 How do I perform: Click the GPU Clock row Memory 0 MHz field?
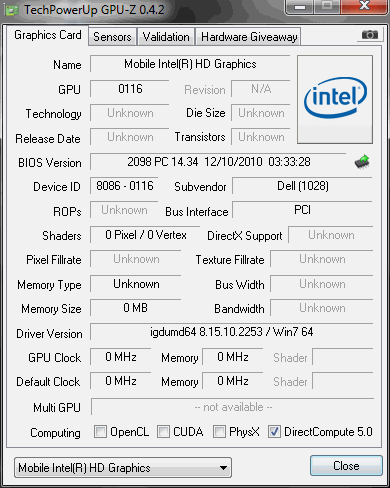[233, 357]
